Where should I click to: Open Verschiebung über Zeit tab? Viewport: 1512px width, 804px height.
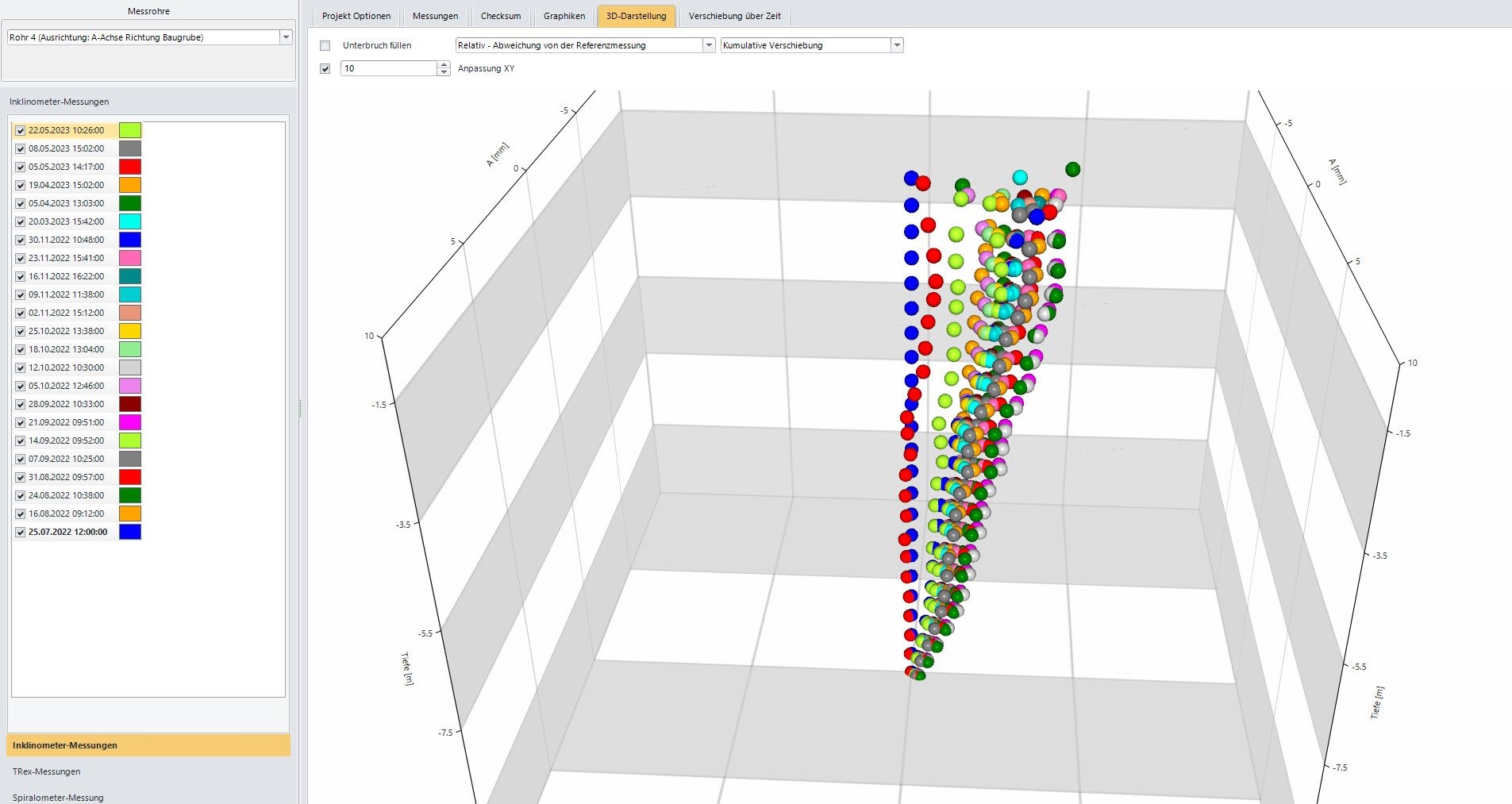pyautogui.click(x=734, y=16)
